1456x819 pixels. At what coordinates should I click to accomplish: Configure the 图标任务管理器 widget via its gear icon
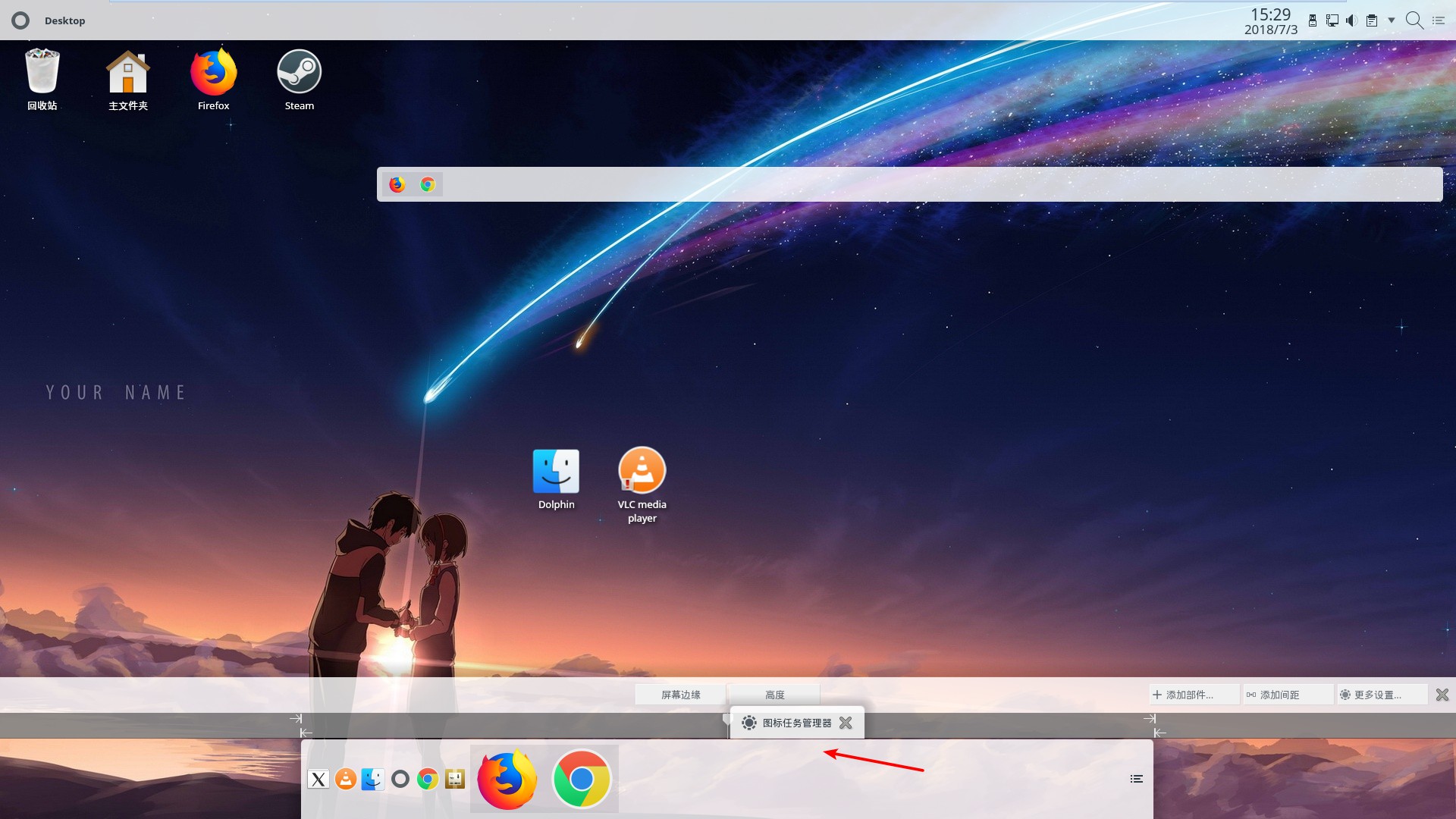coord(749,723)
